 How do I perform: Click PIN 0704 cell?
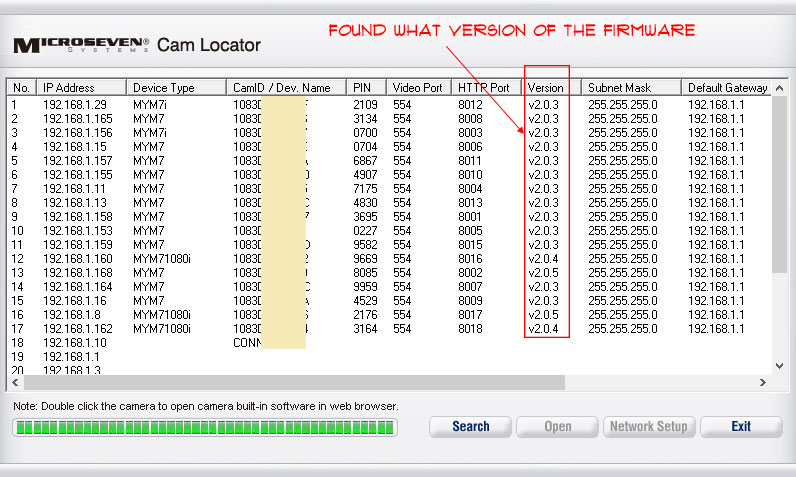(x=366, y=147)
